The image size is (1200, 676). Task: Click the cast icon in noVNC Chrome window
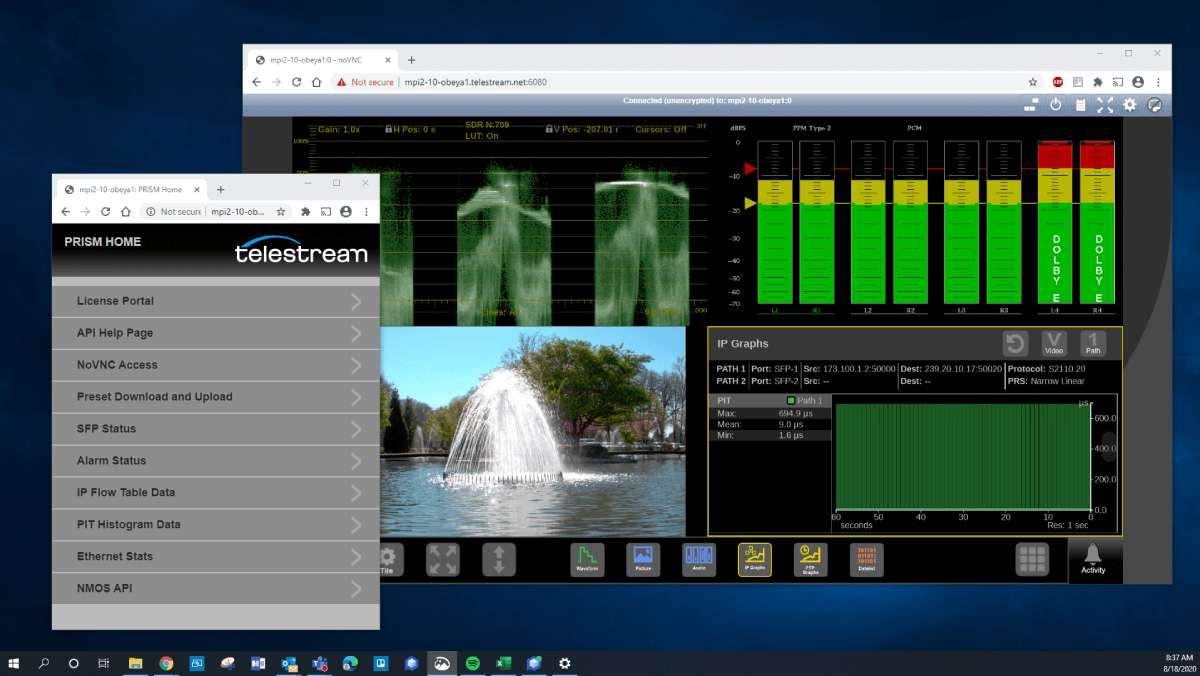click(x=1118, y=82)
